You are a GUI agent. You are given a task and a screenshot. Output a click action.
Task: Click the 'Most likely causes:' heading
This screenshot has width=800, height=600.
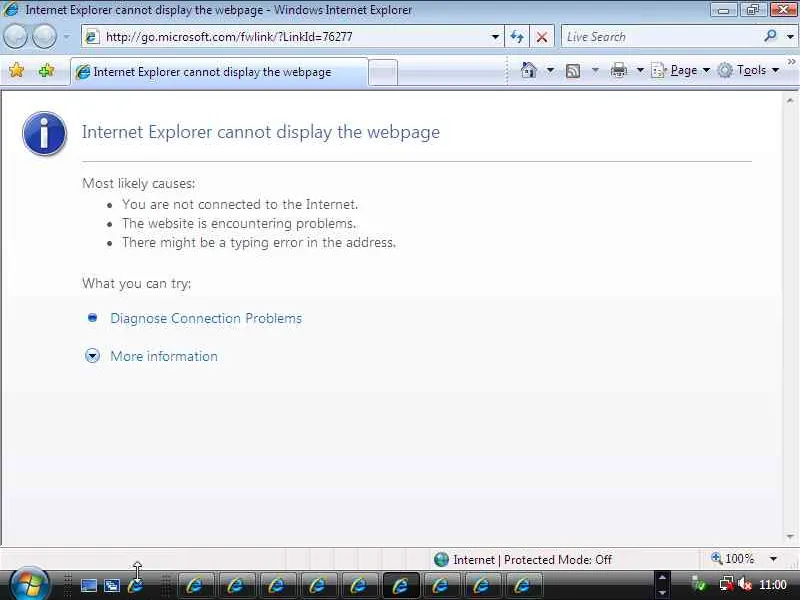tap(139, 183)
